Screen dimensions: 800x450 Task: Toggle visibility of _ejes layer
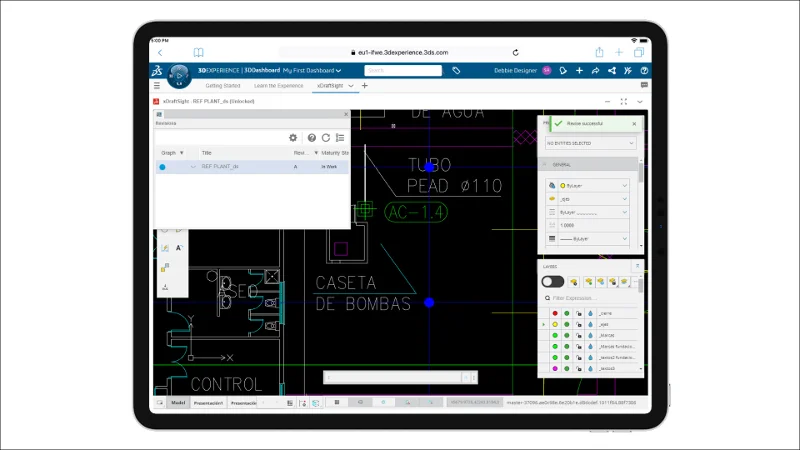click(566, 324)
